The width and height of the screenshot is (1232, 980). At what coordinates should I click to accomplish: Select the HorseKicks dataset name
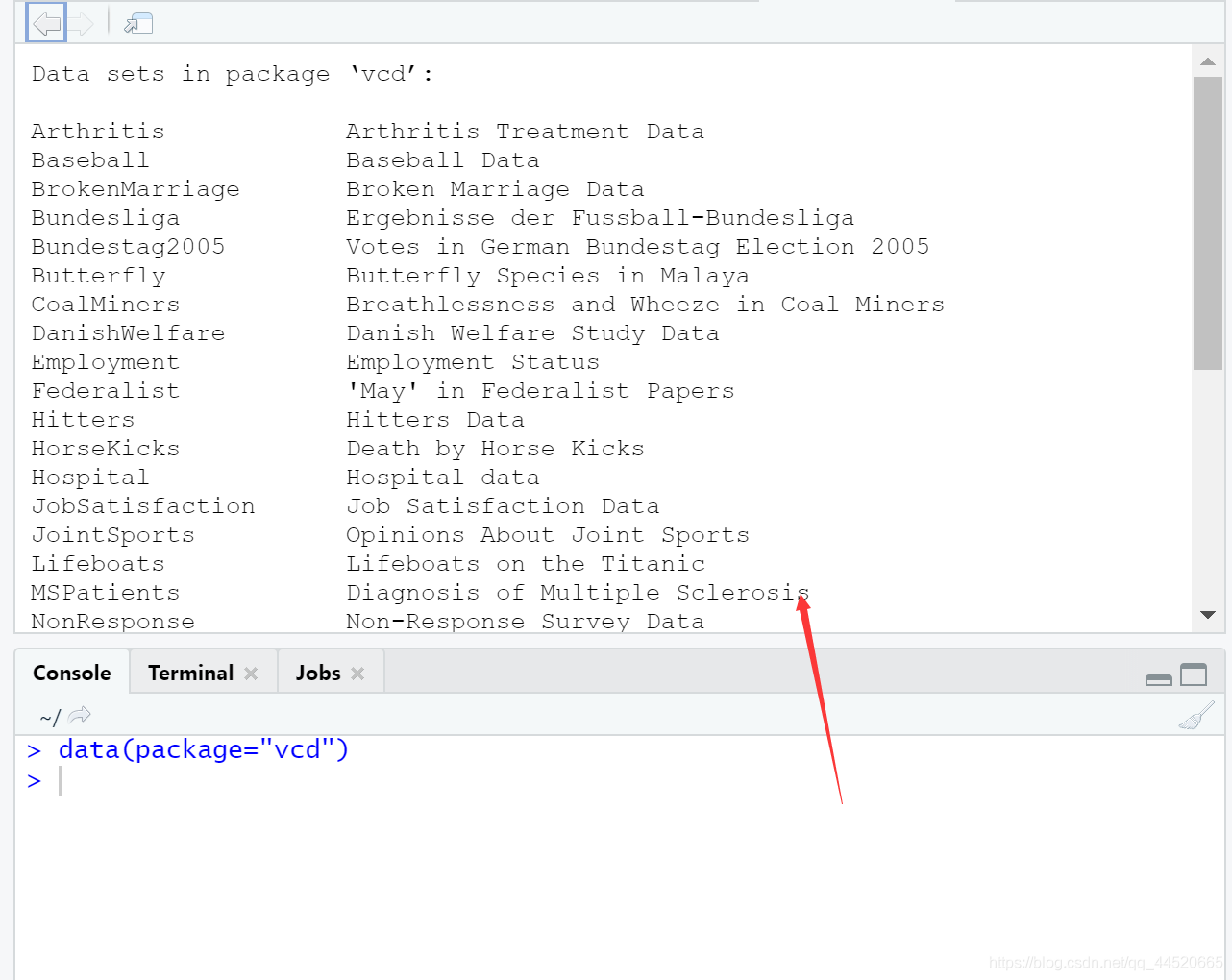(106, 449)
